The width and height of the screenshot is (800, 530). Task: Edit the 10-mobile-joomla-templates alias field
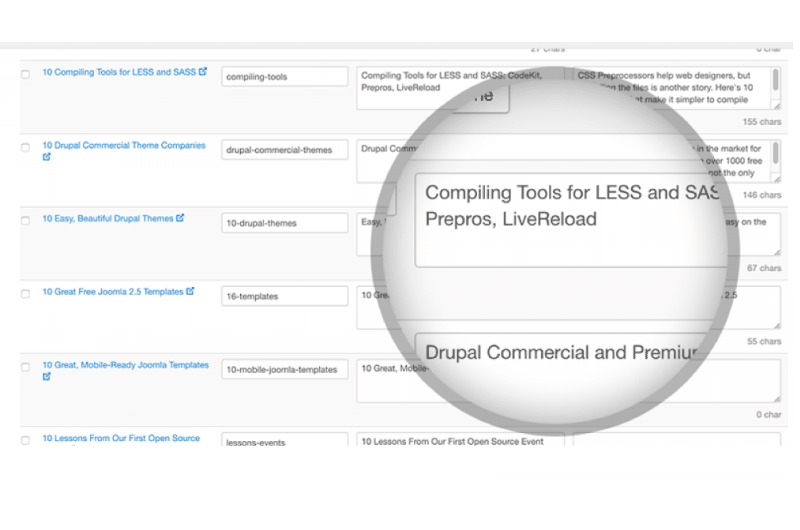click(285, 369)
